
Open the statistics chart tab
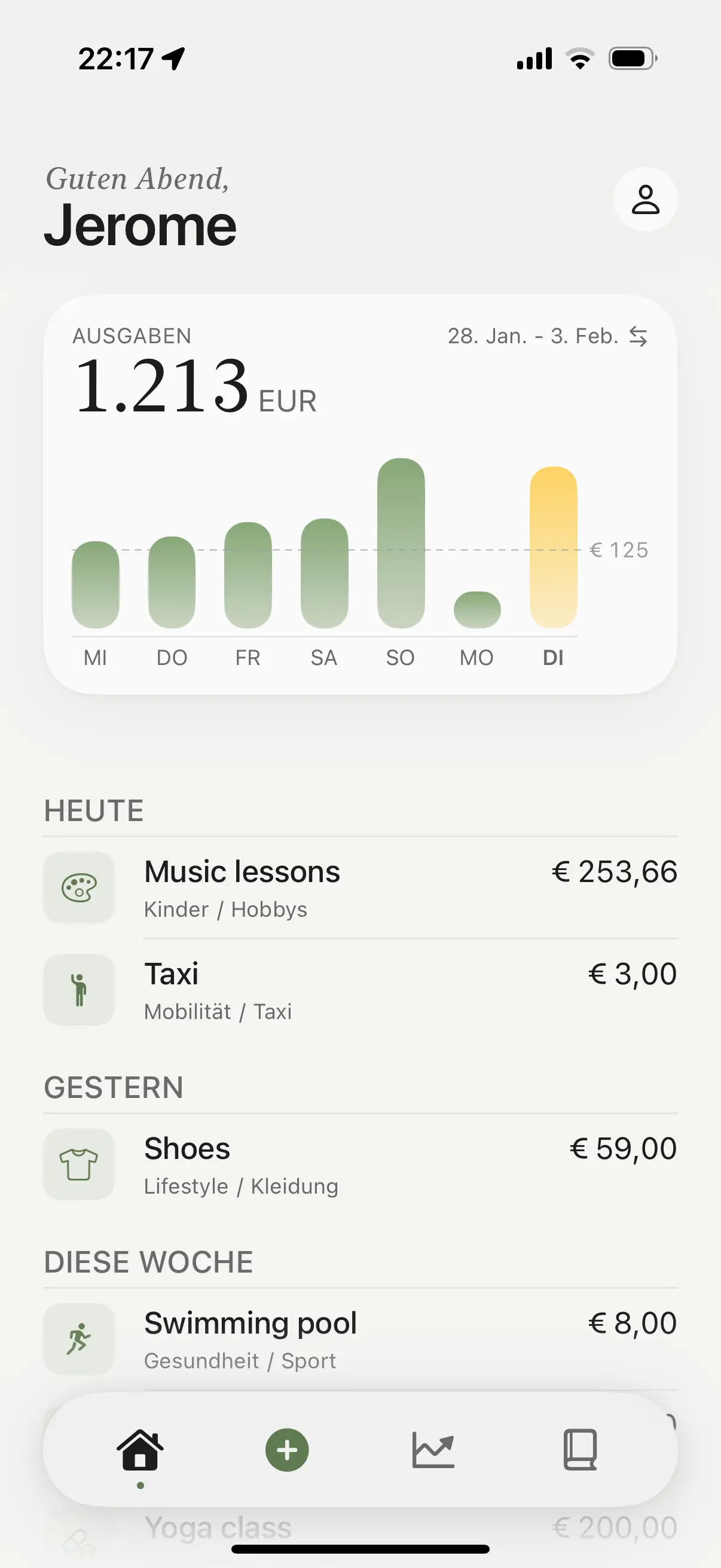click(x=433, y=1450)
